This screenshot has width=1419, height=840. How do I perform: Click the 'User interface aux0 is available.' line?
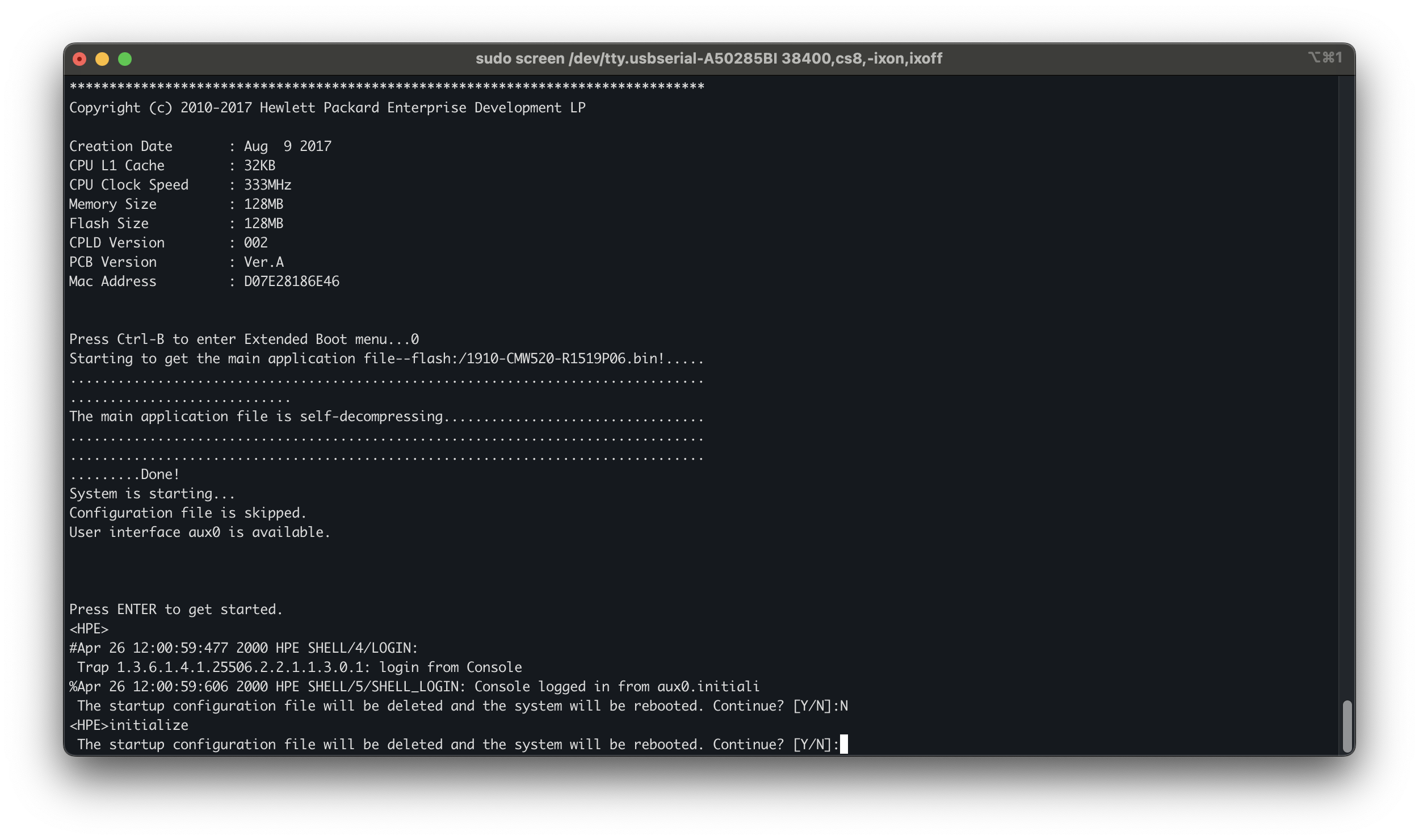200,532
